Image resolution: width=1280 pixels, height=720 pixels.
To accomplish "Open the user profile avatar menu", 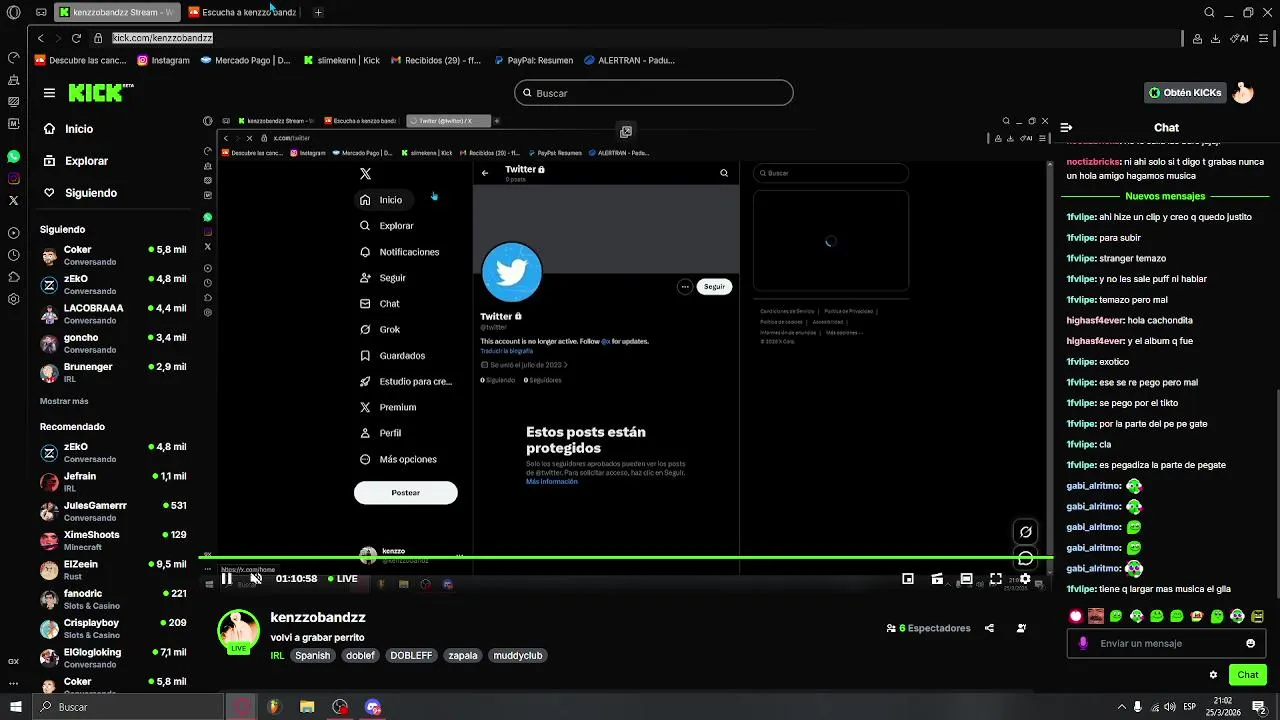I will pyautogui.click(x=1243, y=93).
